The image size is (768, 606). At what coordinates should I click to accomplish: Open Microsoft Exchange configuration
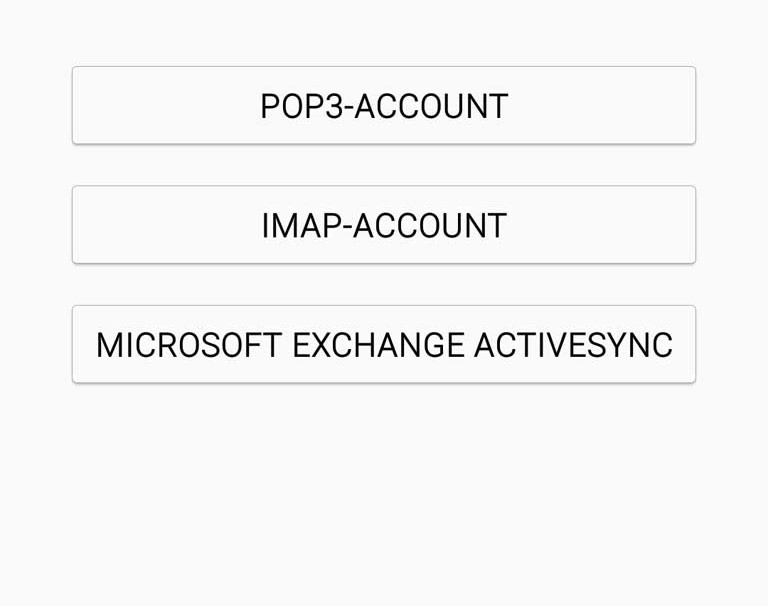point(384,344)
